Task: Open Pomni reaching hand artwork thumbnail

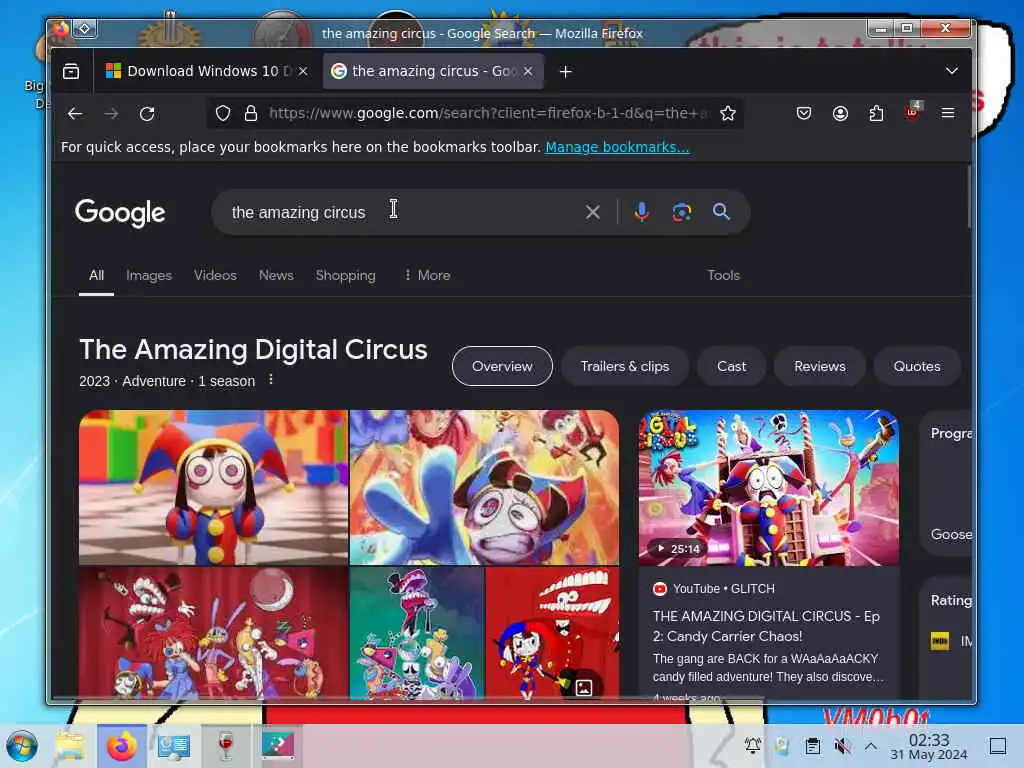Action: (x=484, y=487)
